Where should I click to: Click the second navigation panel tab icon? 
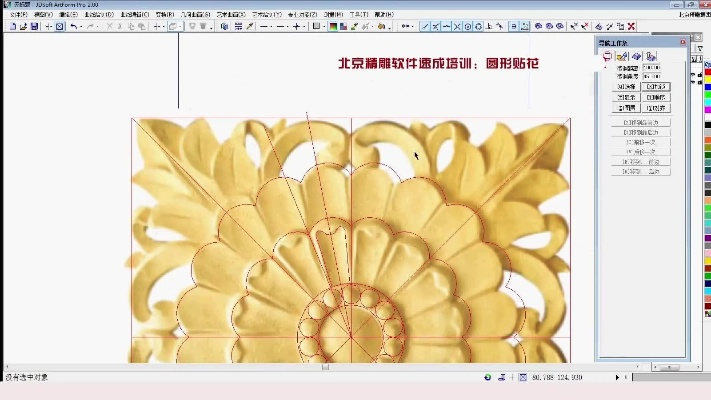point(622,56)
